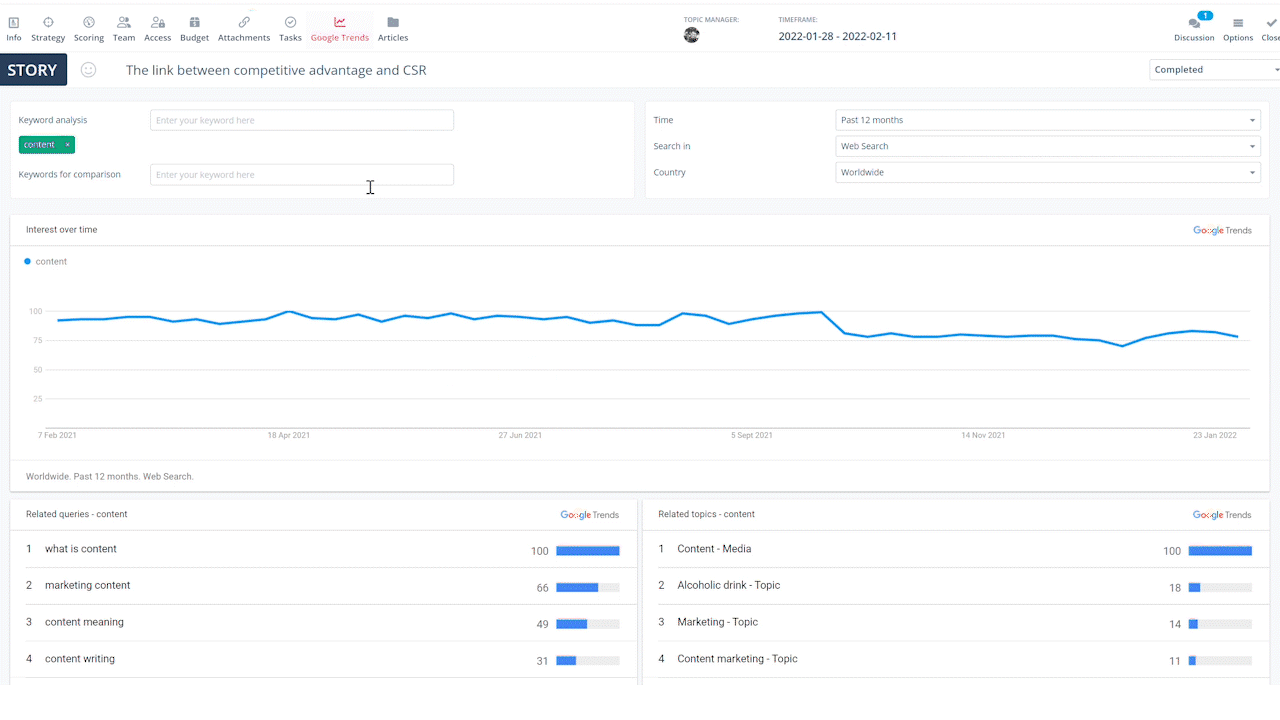1280x720 pixels.
Task: Click the 'what is content' result bar
Action: [x=587, y=550]
